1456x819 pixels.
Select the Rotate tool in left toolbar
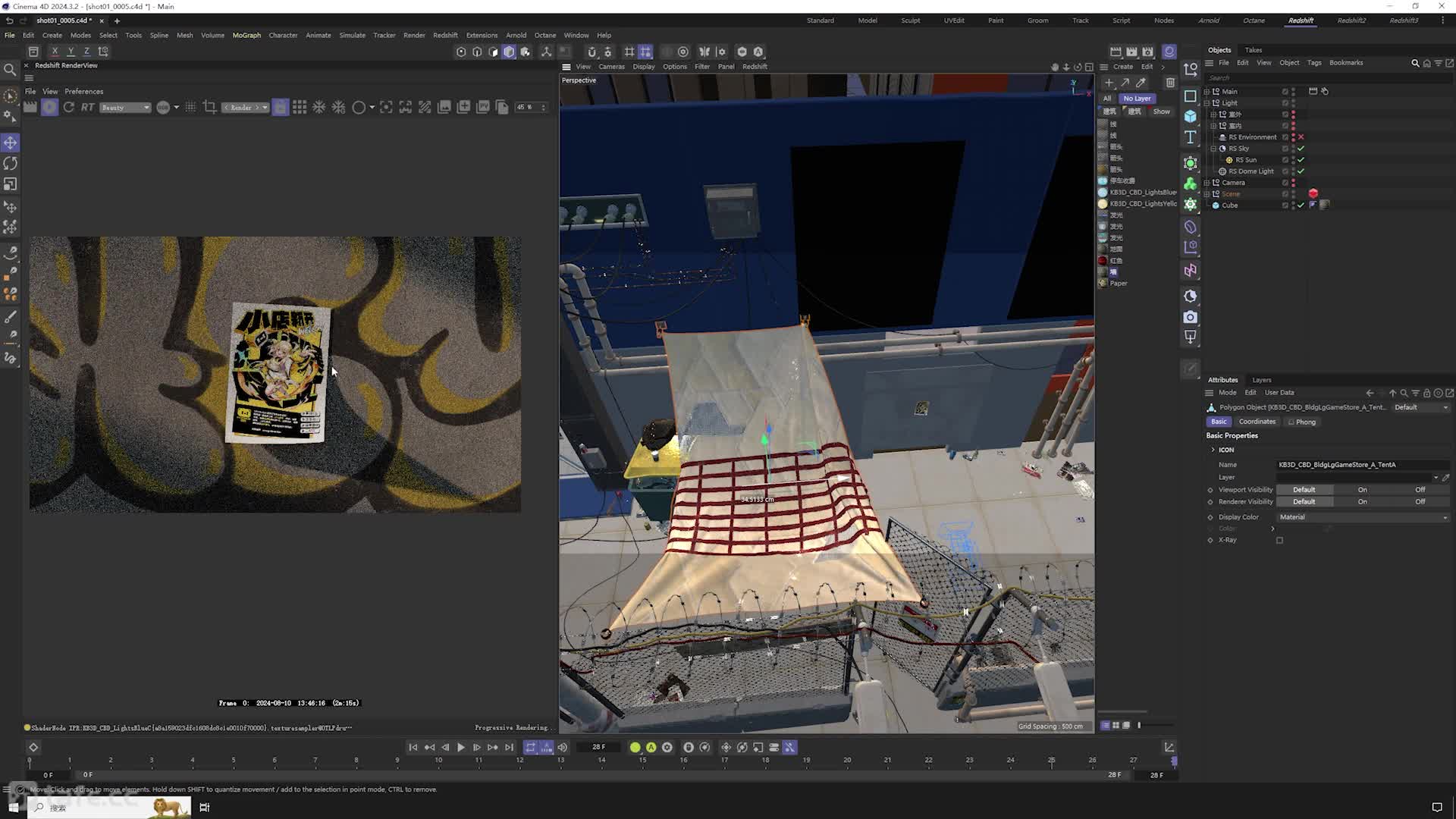tap(11, 163)
